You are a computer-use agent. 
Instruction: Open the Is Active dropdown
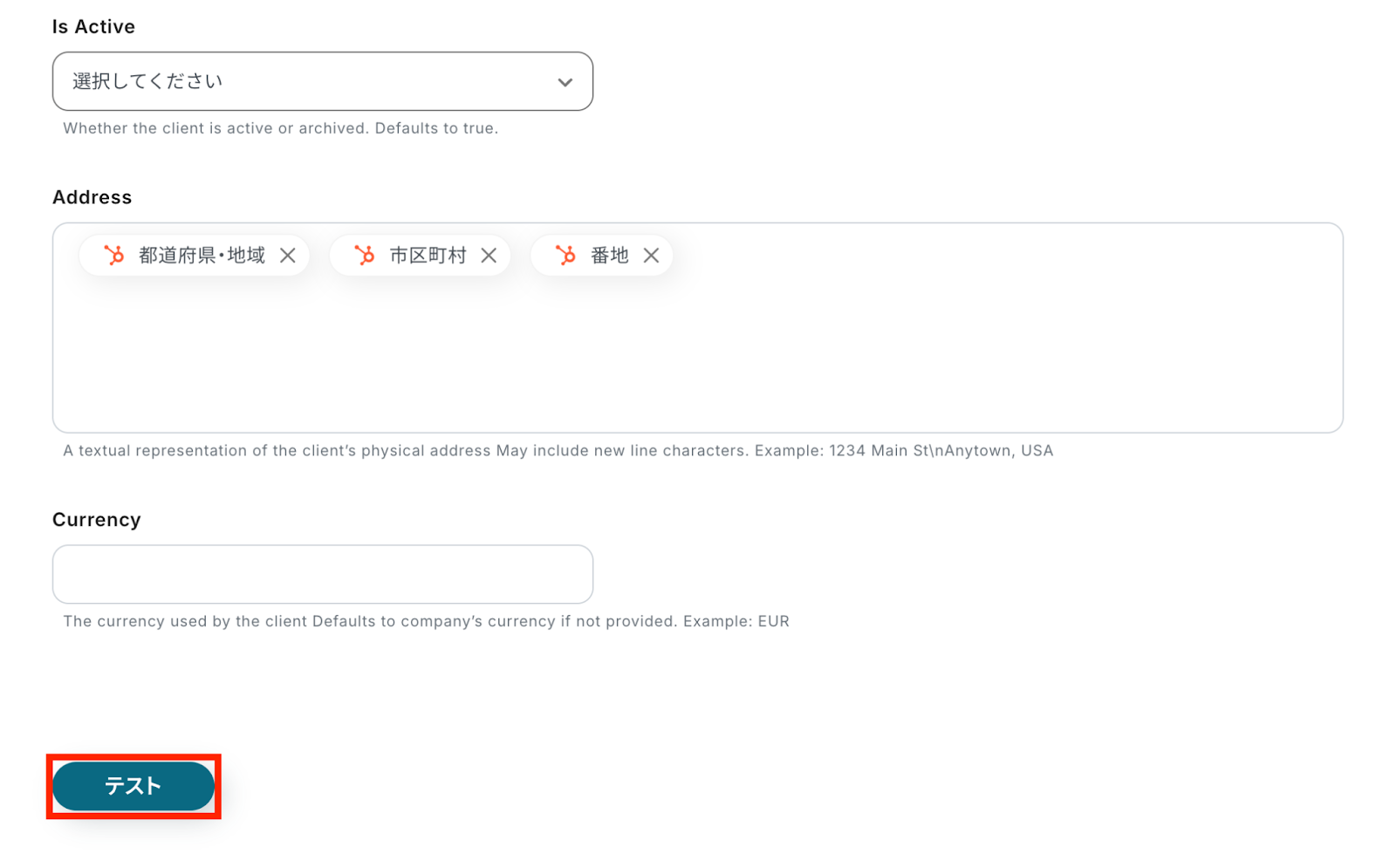pyautogui.click(x=322, y=81)
